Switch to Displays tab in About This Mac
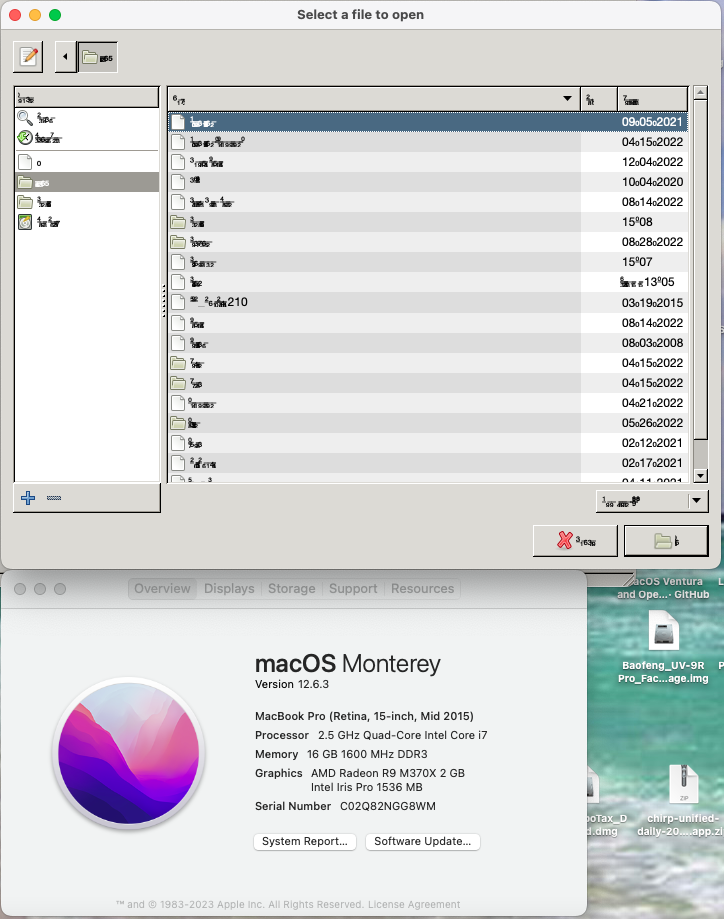724x919 pixels. coord(229,588)
